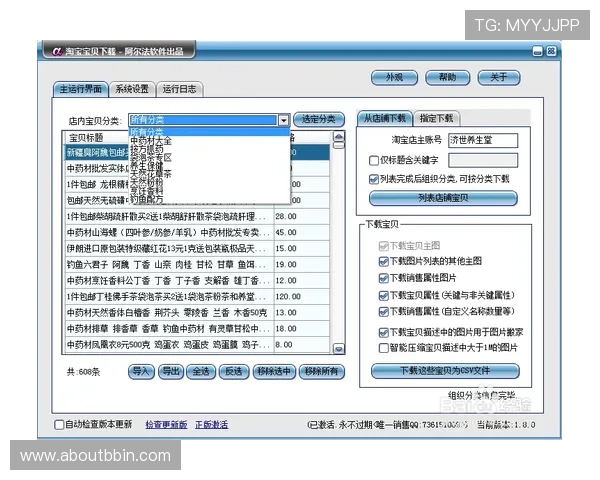Select the 指定下载 tab
Viewport: 600px width, 480px height.
click(436, 118)
